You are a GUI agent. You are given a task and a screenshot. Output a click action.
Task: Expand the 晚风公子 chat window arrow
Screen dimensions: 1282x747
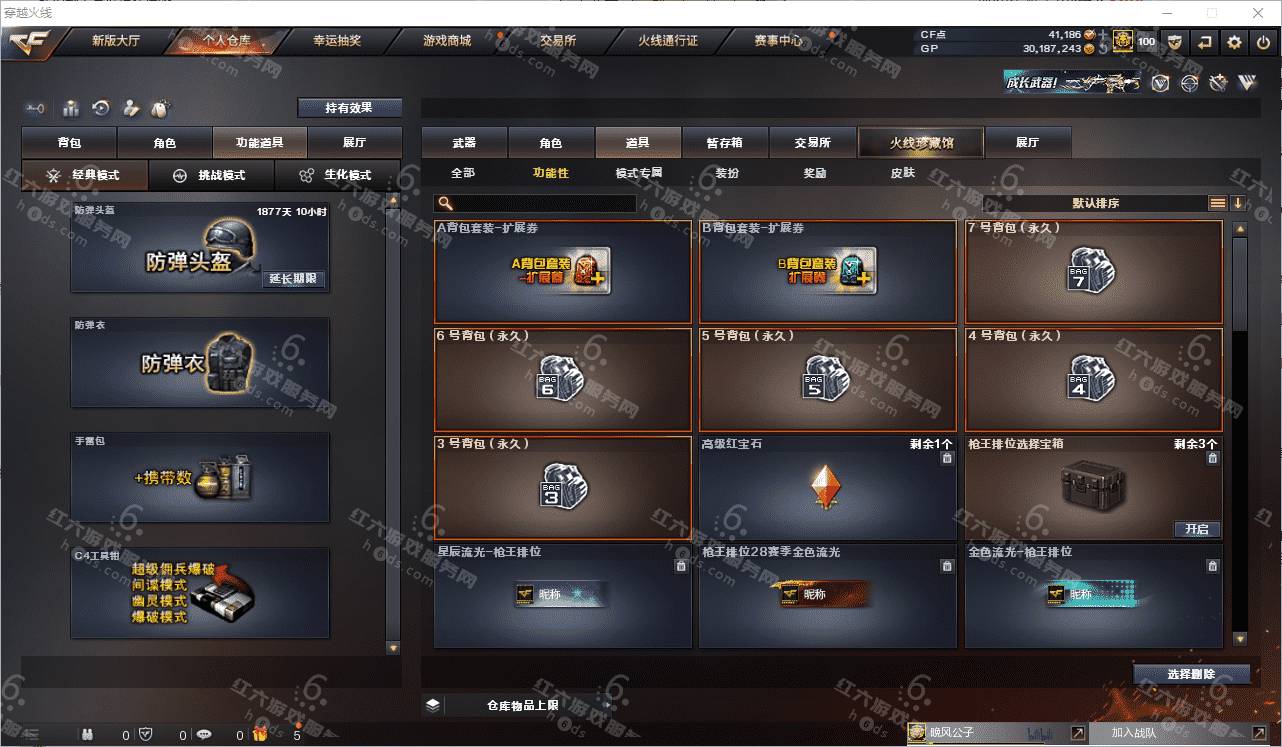pos(1077,733)
